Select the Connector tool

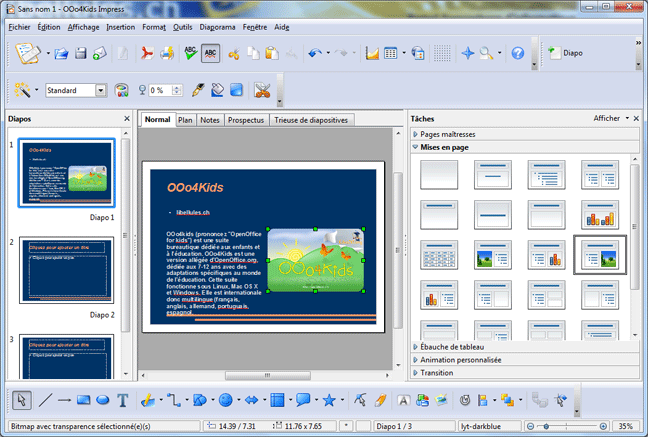174,400
